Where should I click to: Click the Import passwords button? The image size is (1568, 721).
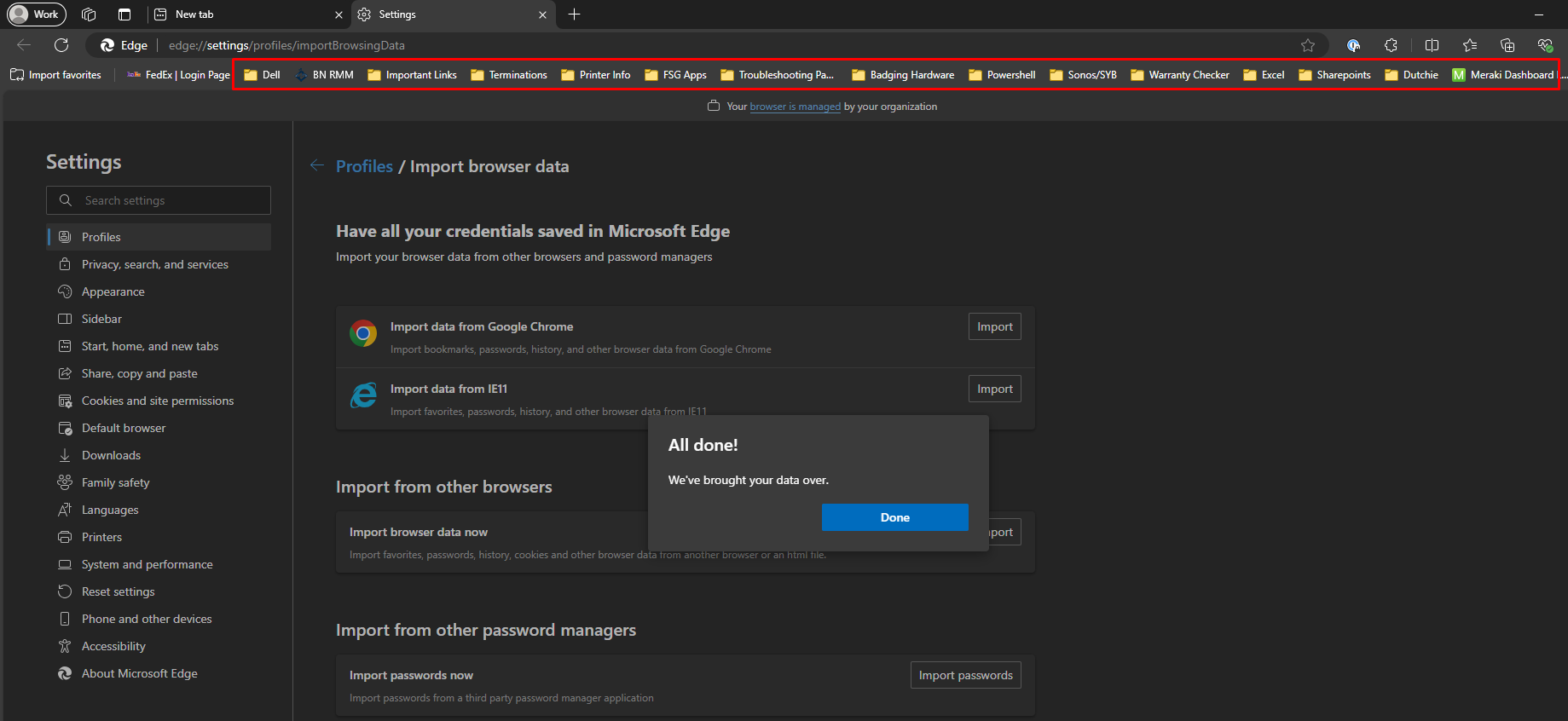[x=965, y=675]
